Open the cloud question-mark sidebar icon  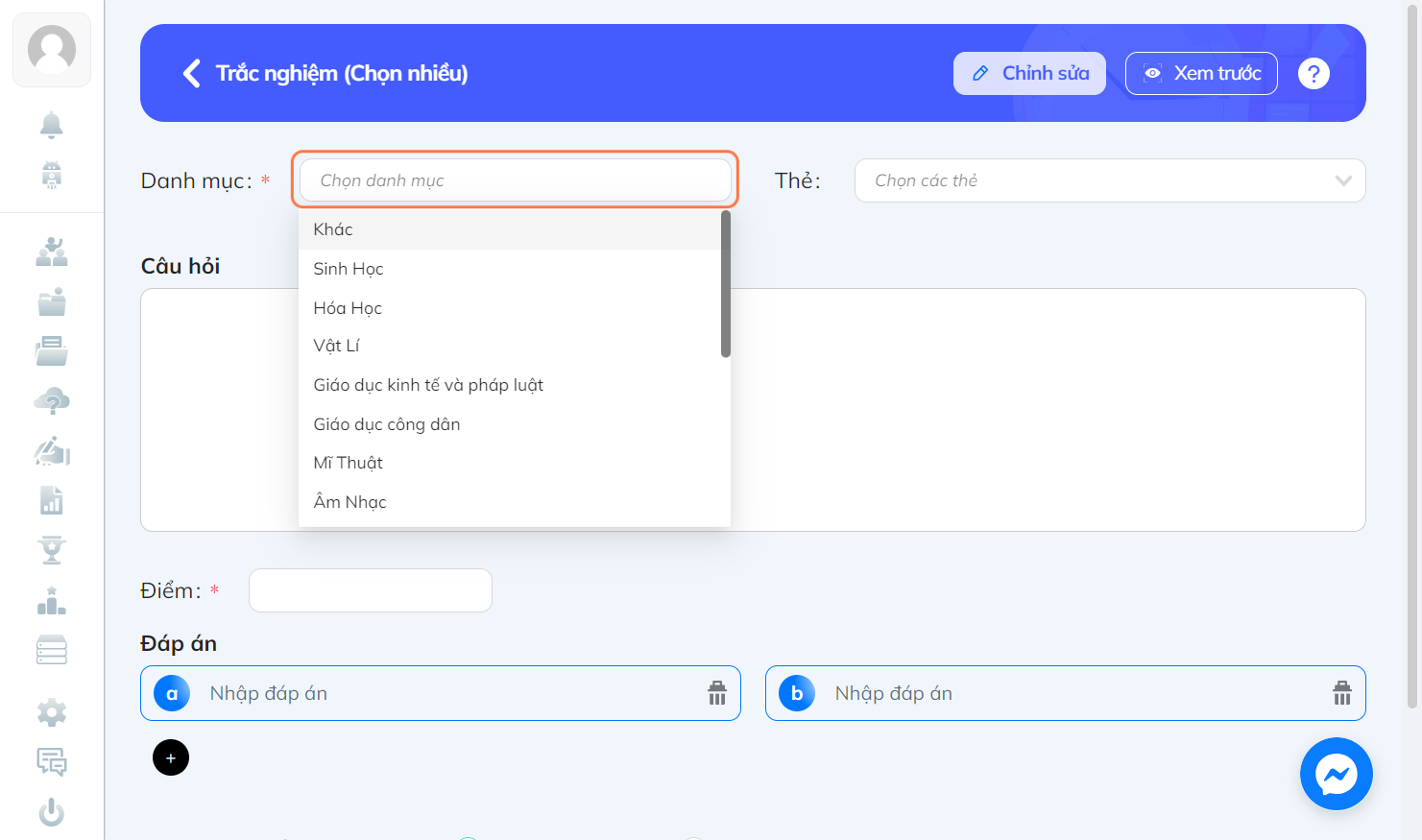(52, 401)
